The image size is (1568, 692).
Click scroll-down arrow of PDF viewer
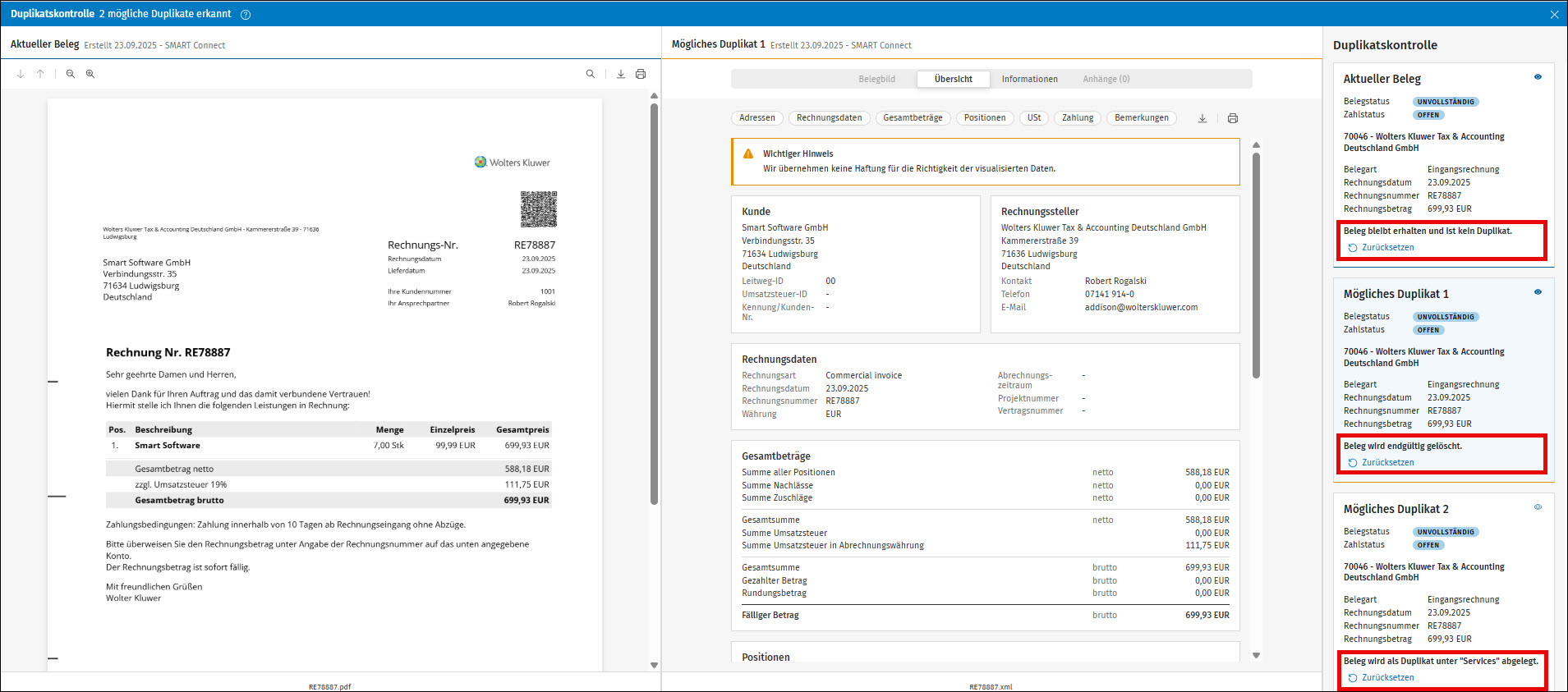pos(654,665)
